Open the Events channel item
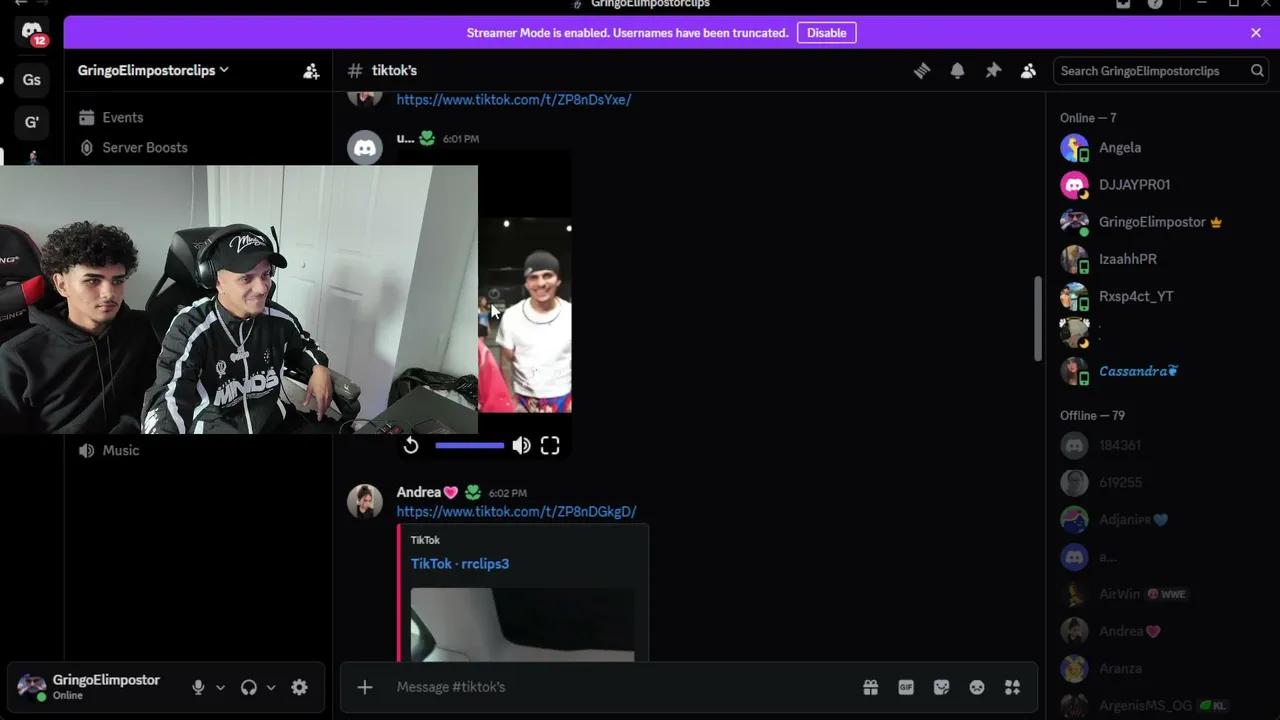 click(198, 118)
